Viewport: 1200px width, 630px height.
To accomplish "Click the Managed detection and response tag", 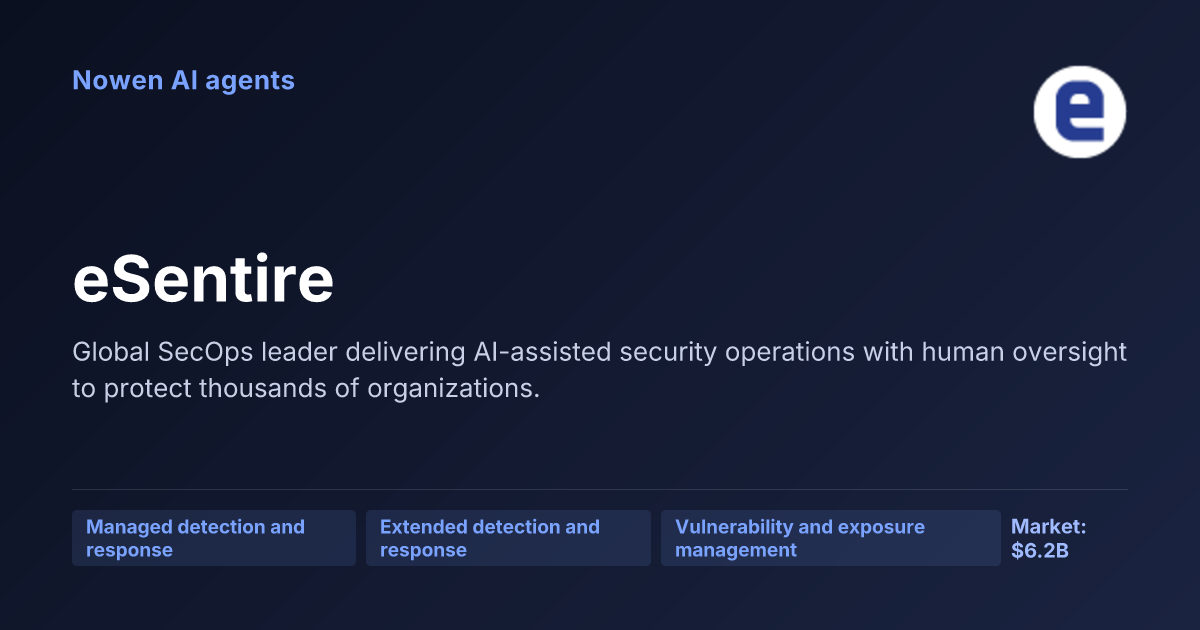I will tap(214, 538).
